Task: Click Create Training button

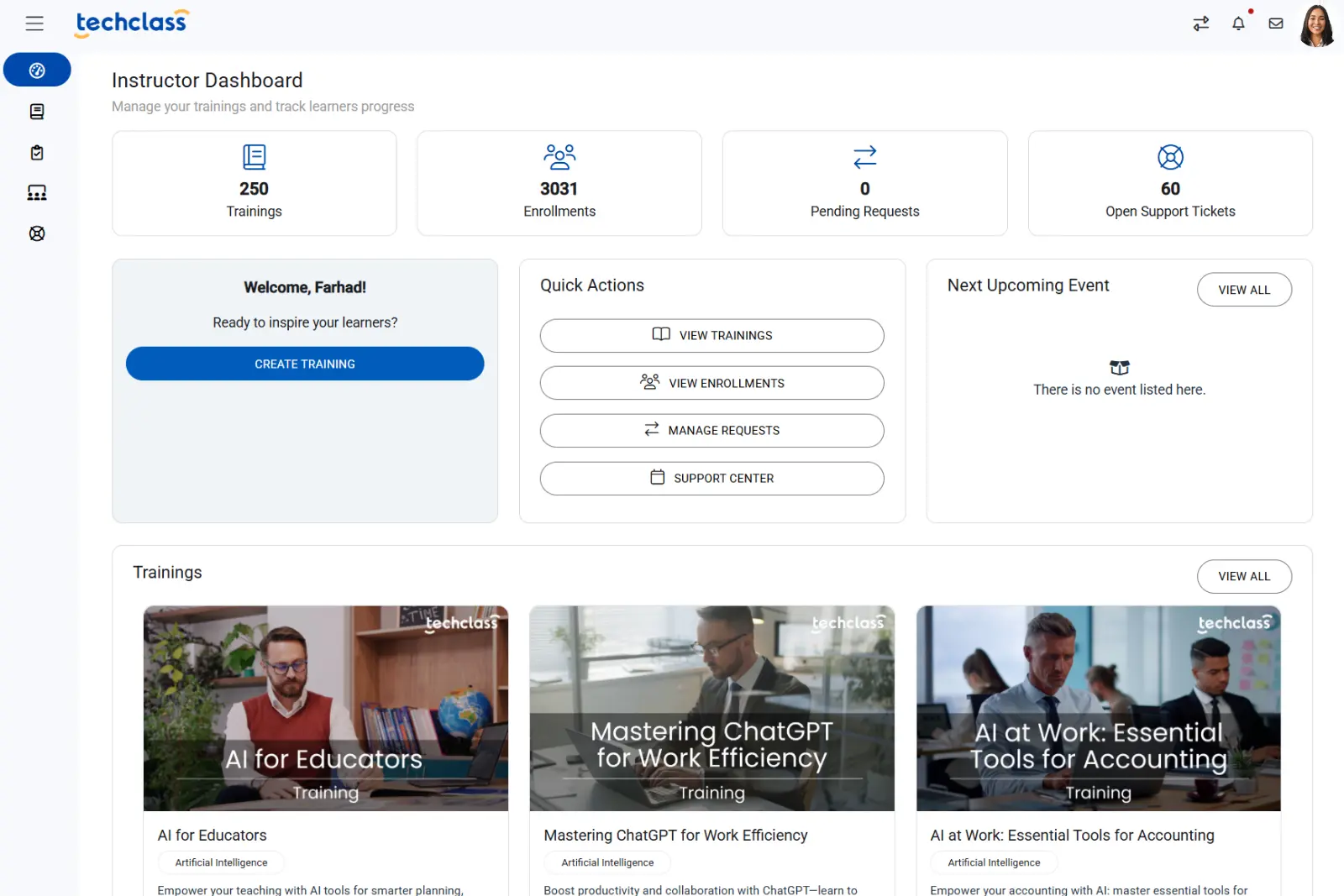Action: coord(305,364)
